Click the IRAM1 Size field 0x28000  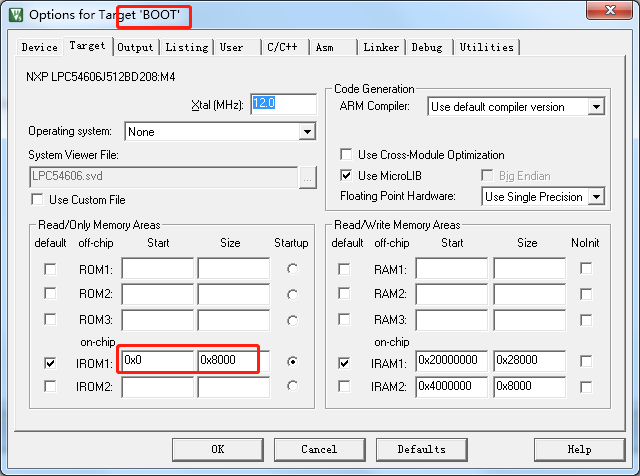click(x=530, y=361)
